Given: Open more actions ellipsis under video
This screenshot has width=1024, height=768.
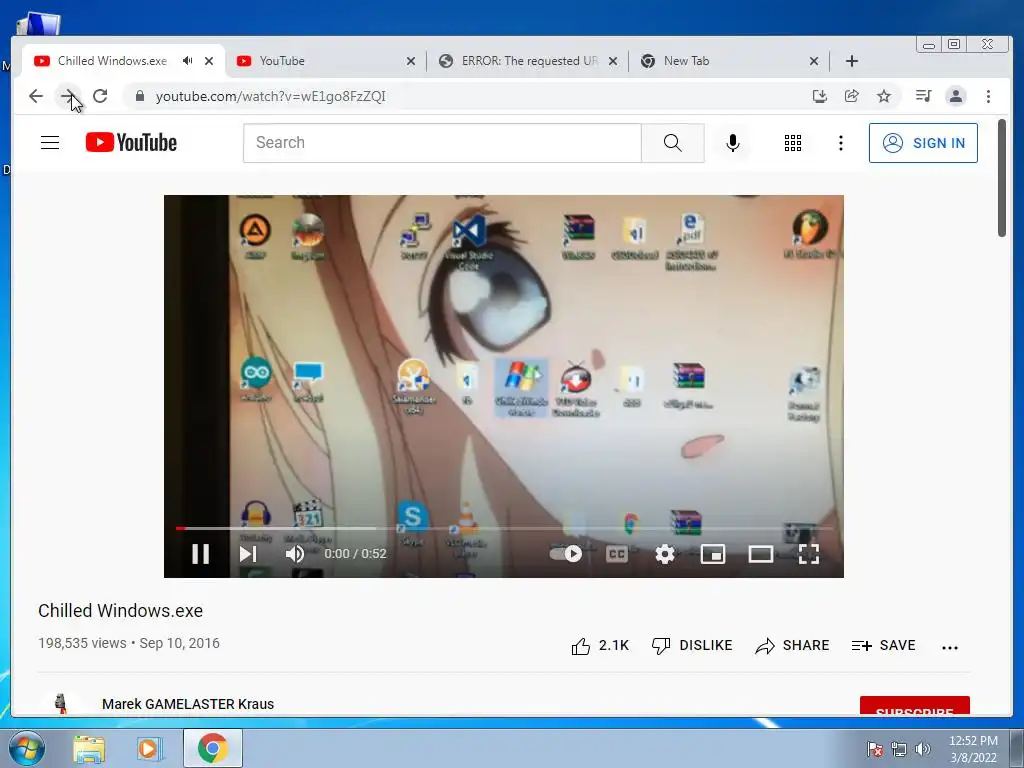Looking at the screenshot, I should pos(950,647).
